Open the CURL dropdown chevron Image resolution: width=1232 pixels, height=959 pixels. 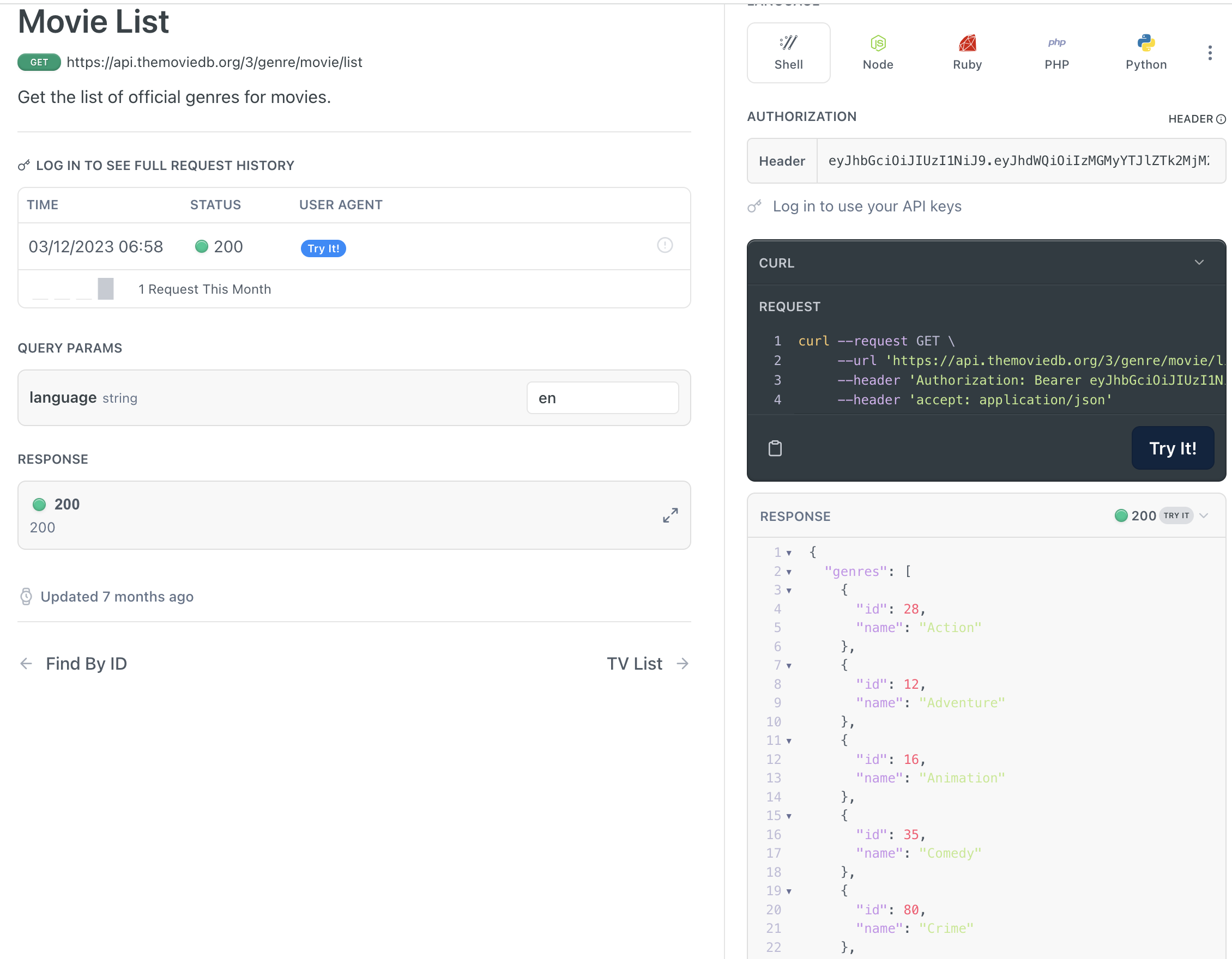[1199, 263]
